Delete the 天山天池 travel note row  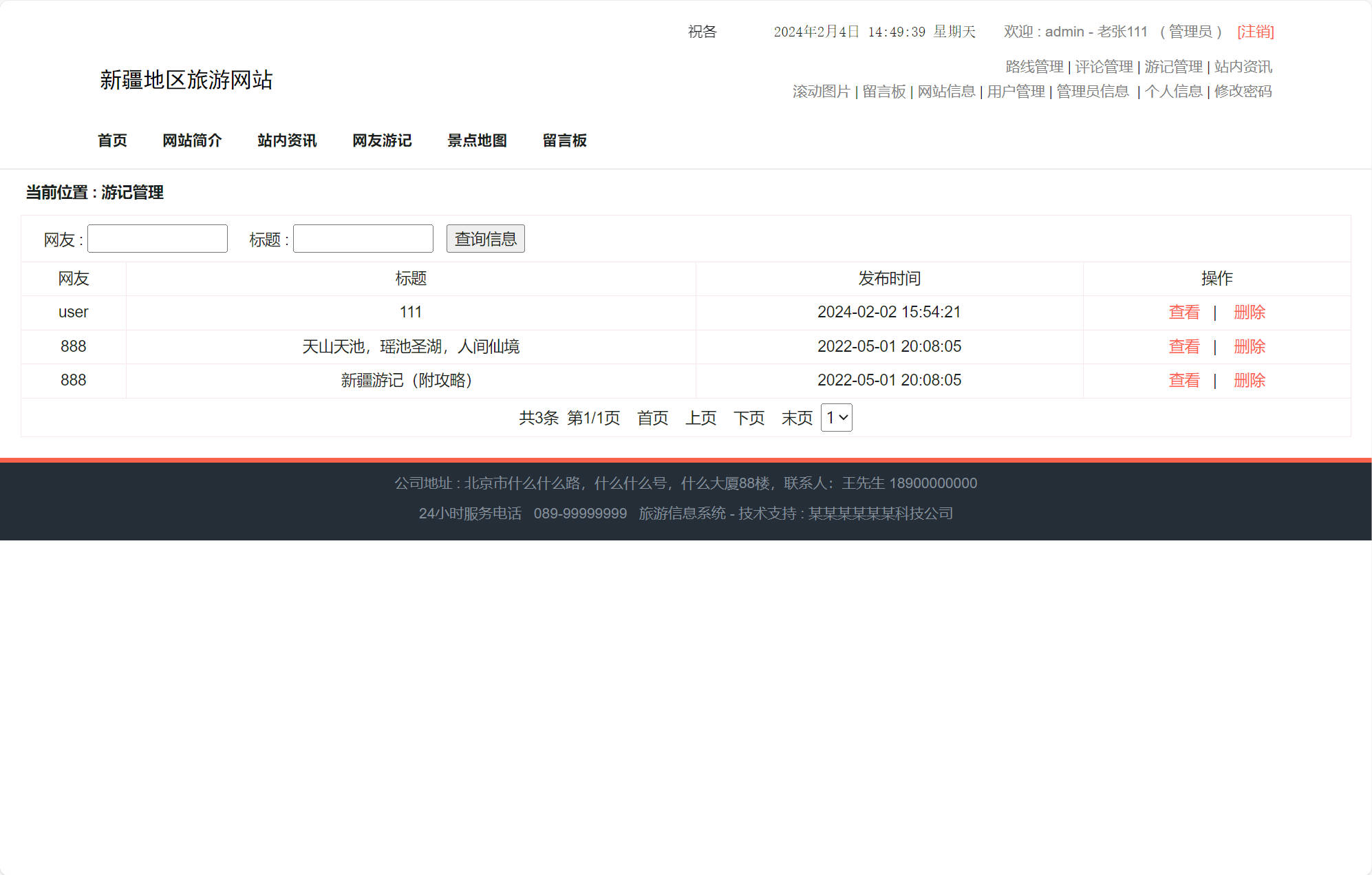click(x=1249, y=347)
